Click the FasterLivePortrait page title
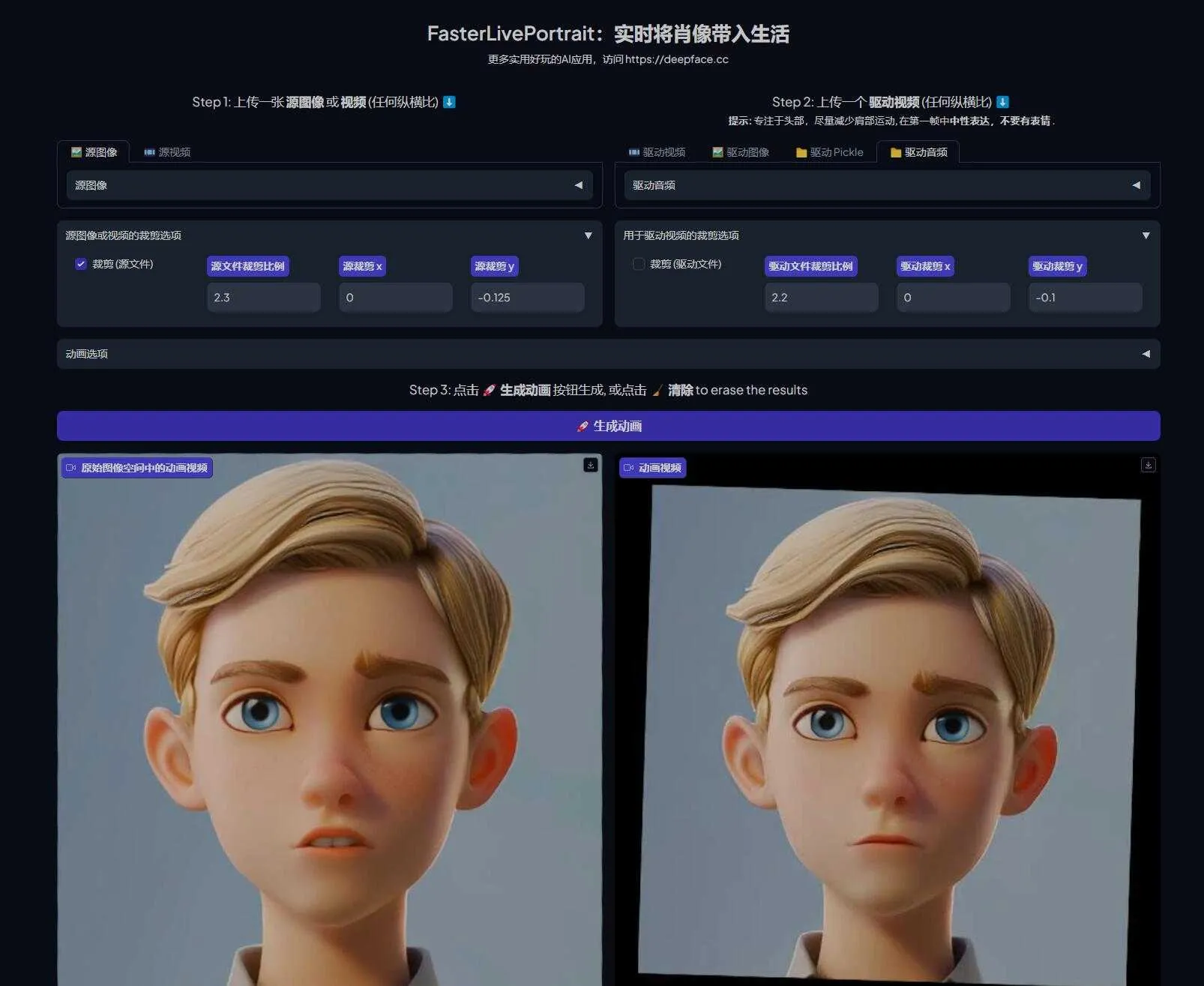Image resolution: width=1204 pixels, height=986 pixels. tap(608, 34)
